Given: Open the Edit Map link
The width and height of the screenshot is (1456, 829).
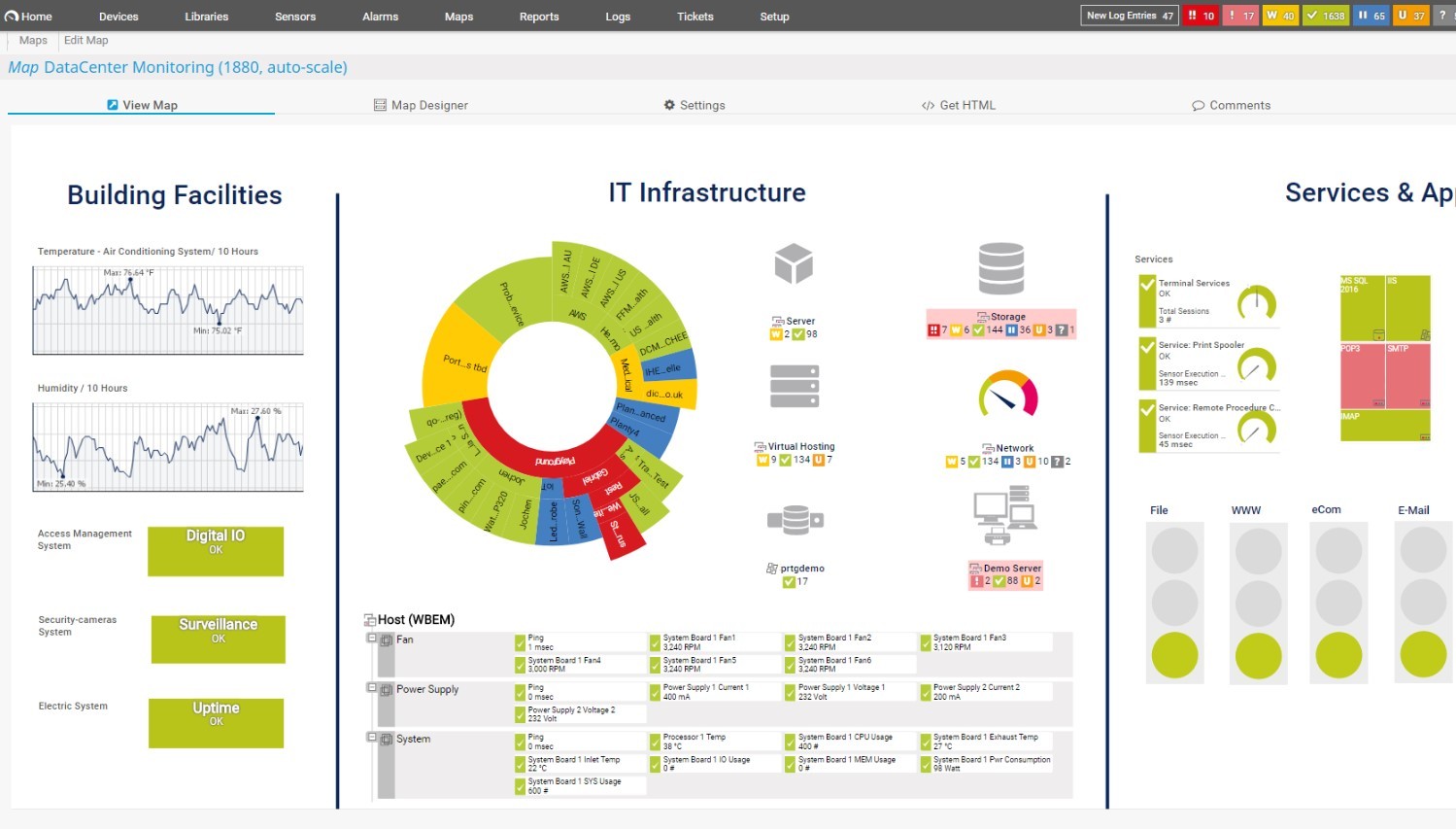Looking at the screenshot, I should point(85,40).
